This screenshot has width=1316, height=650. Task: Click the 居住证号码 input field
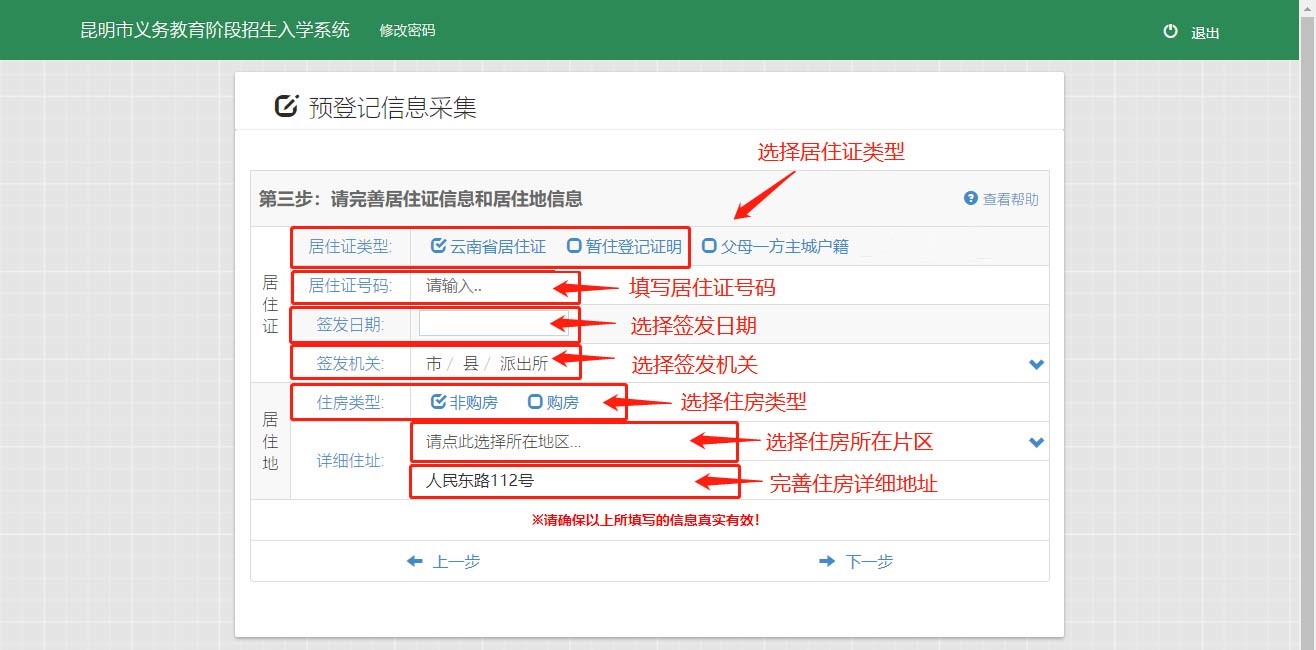pyautogui.click(x=485, y=286)
